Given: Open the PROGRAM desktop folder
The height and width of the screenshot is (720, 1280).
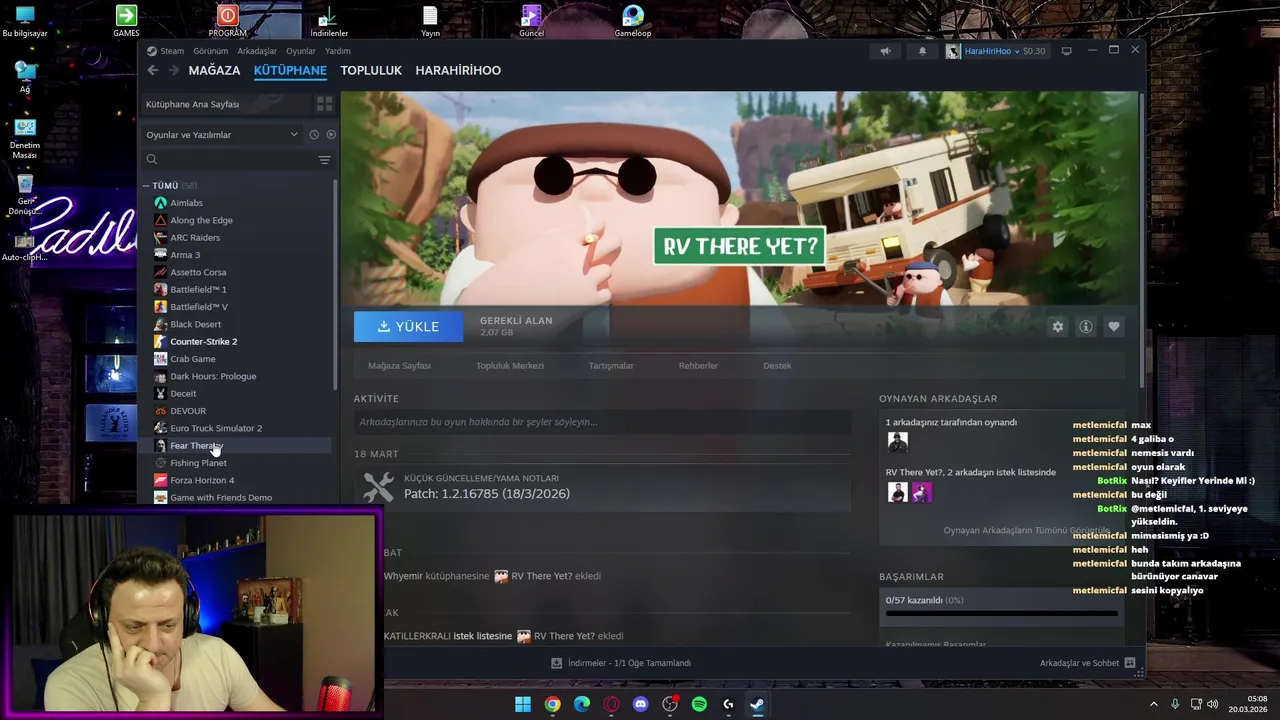Looking at the screenshot, I should tap(227, 21).
